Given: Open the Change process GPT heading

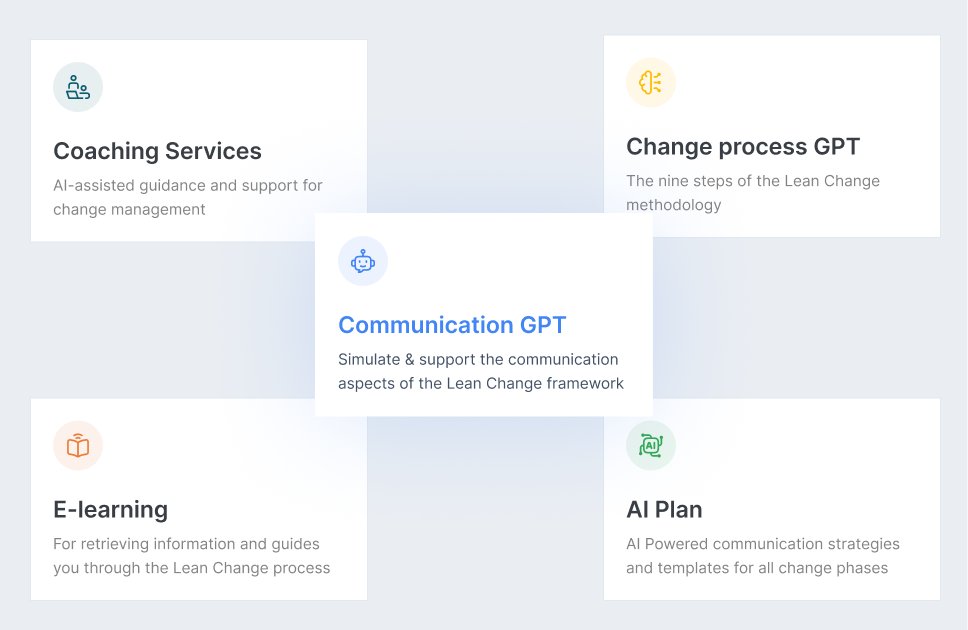Looking at the screenshot, I should coord(742,146).
